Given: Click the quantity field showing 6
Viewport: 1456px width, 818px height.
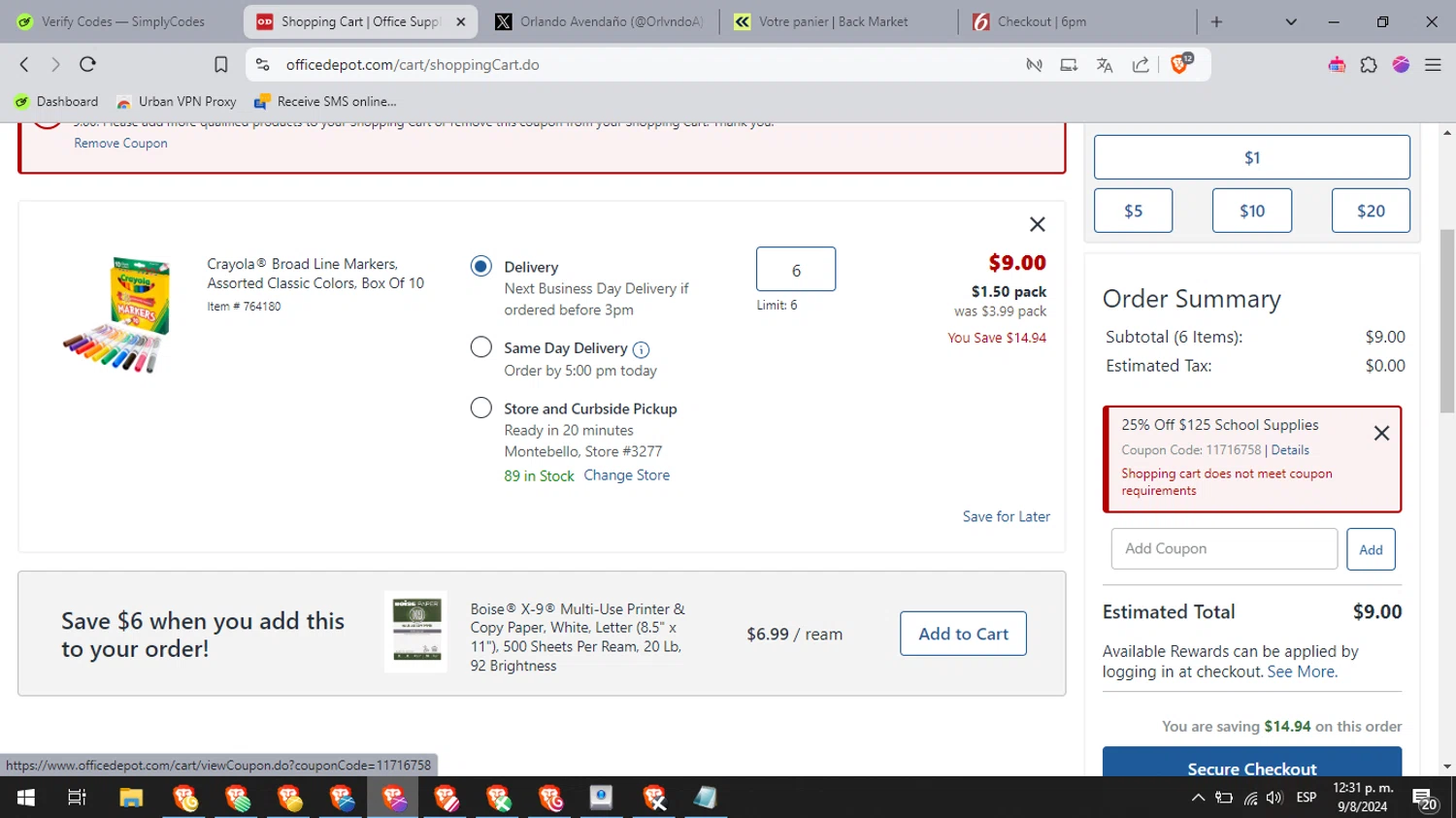Looking at the screenshot, I should pyautogui.click(x=796, y=269).
